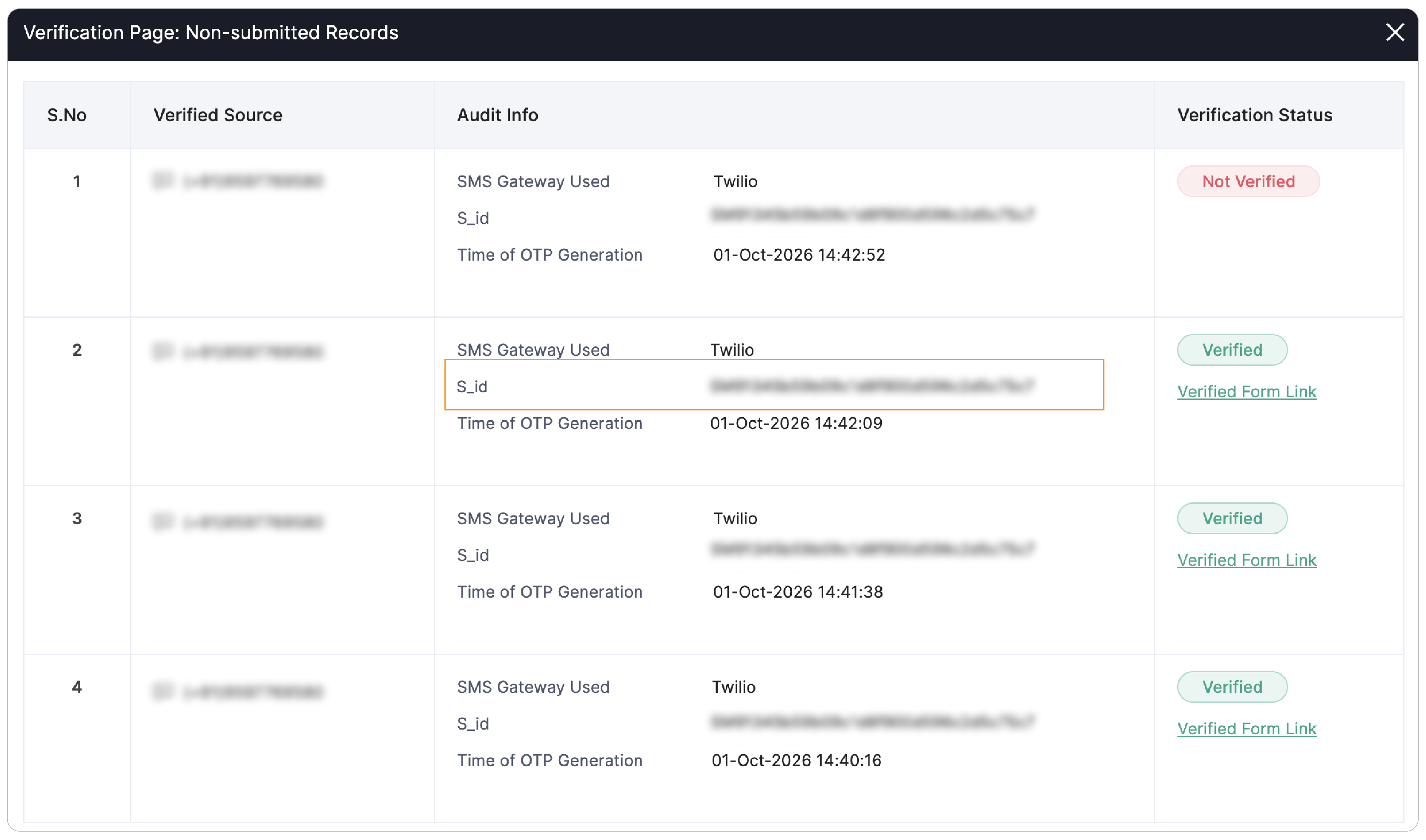Open Verified Form Link in row 3

(x=1247, y=560)
